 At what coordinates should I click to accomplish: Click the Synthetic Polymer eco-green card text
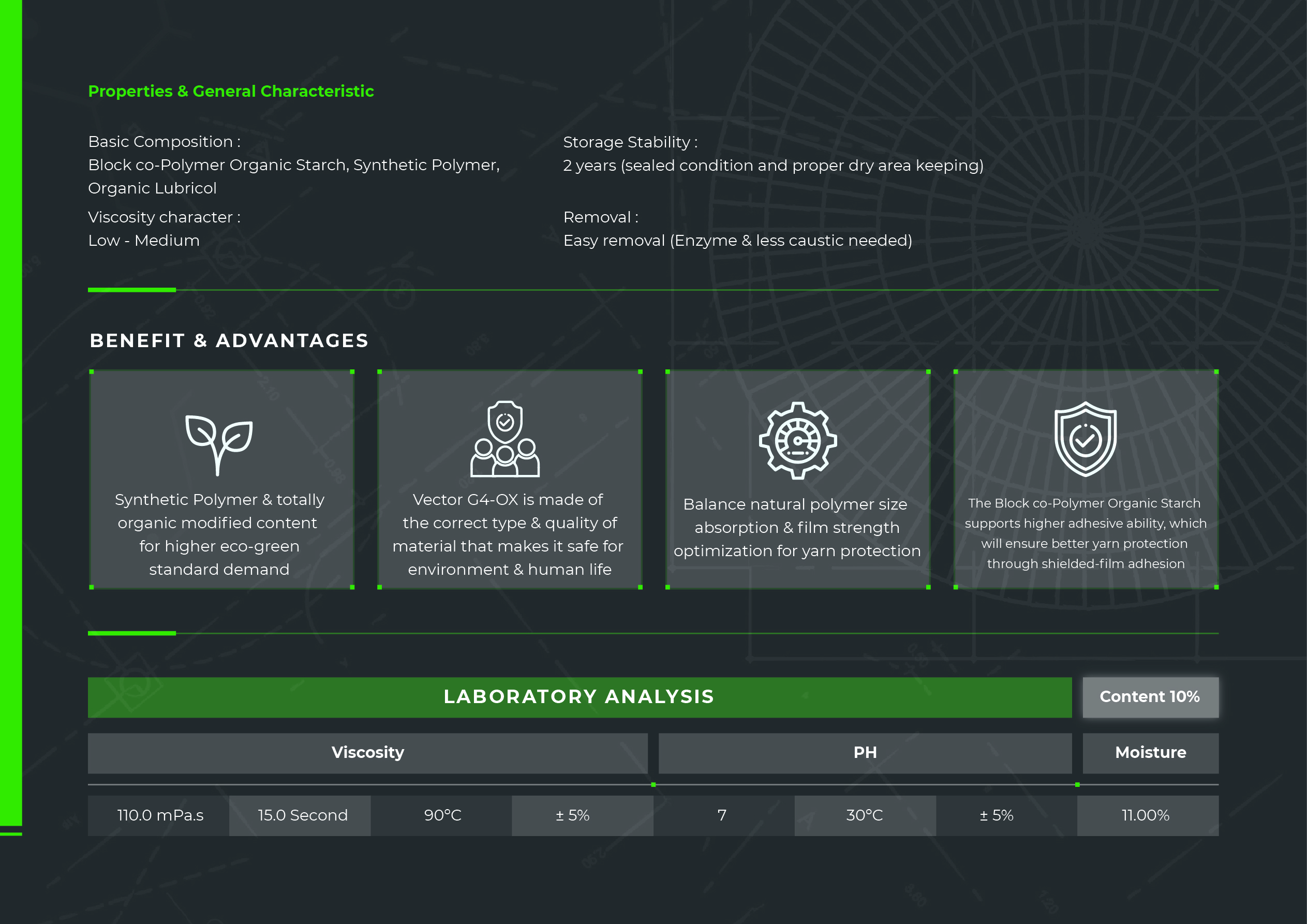coord(220,534)
